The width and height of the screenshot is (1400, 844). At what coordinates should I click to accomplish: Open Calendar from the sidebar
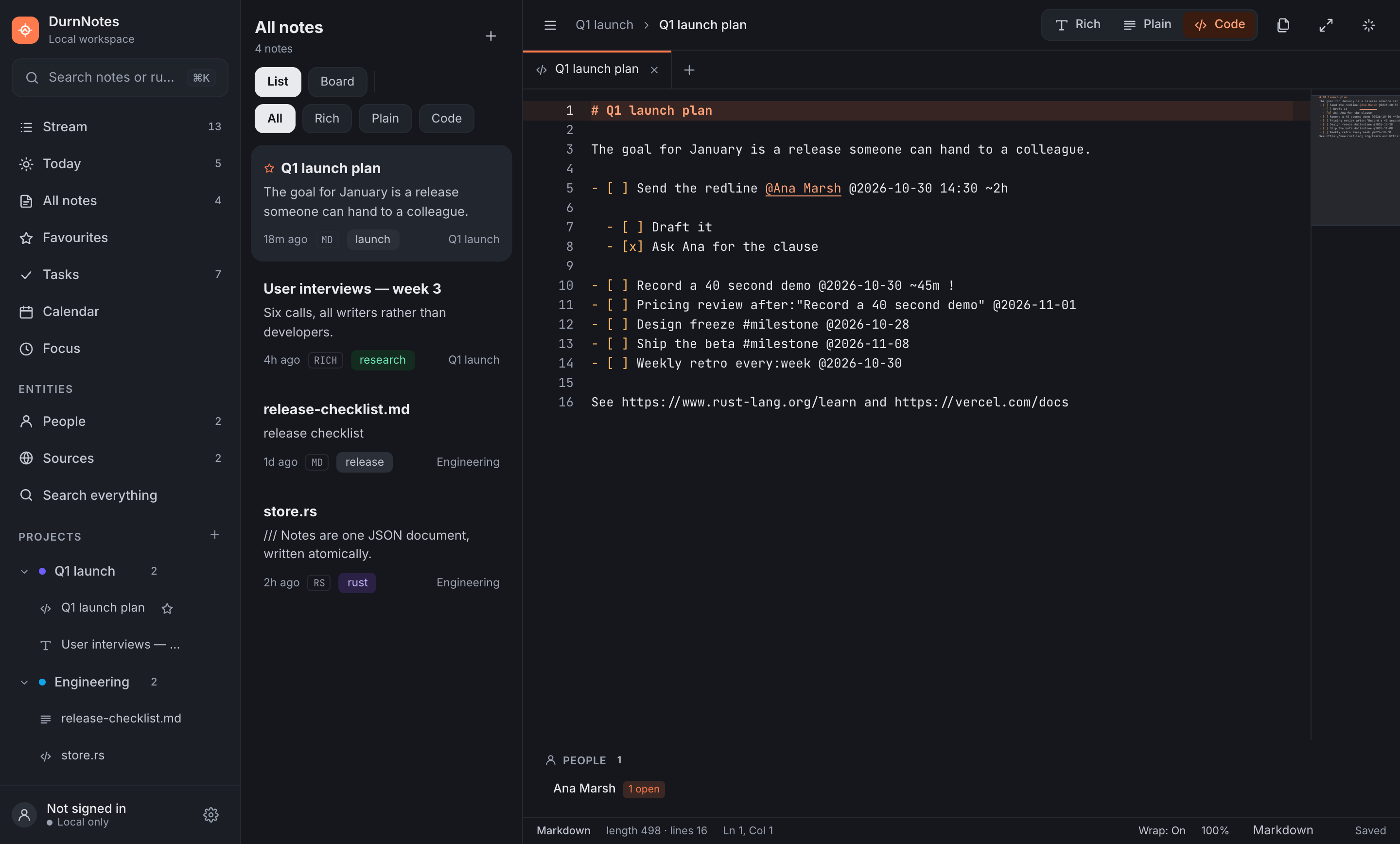click(120, 312)
